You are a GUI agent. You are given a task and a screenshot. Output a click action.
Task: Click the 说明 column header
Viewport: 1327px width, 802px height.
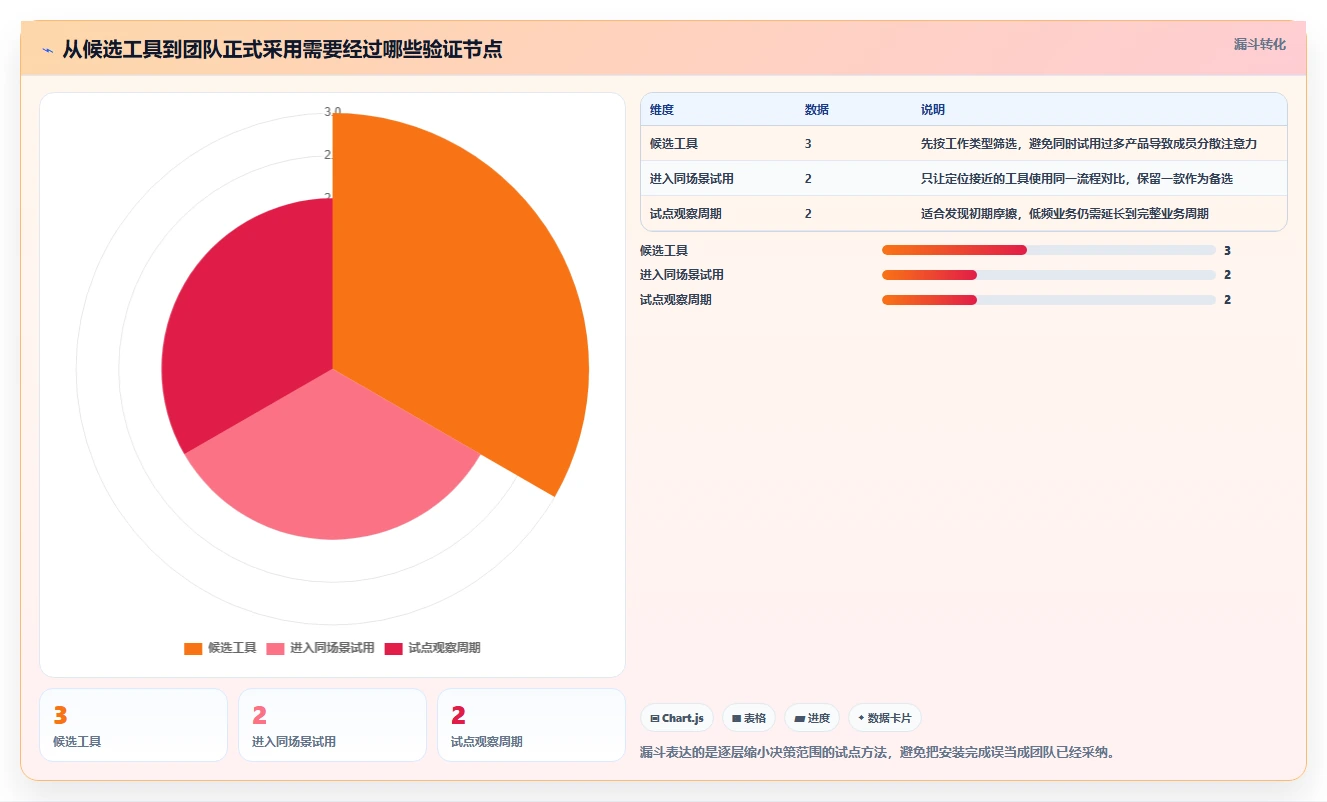[x=933, y=110]
